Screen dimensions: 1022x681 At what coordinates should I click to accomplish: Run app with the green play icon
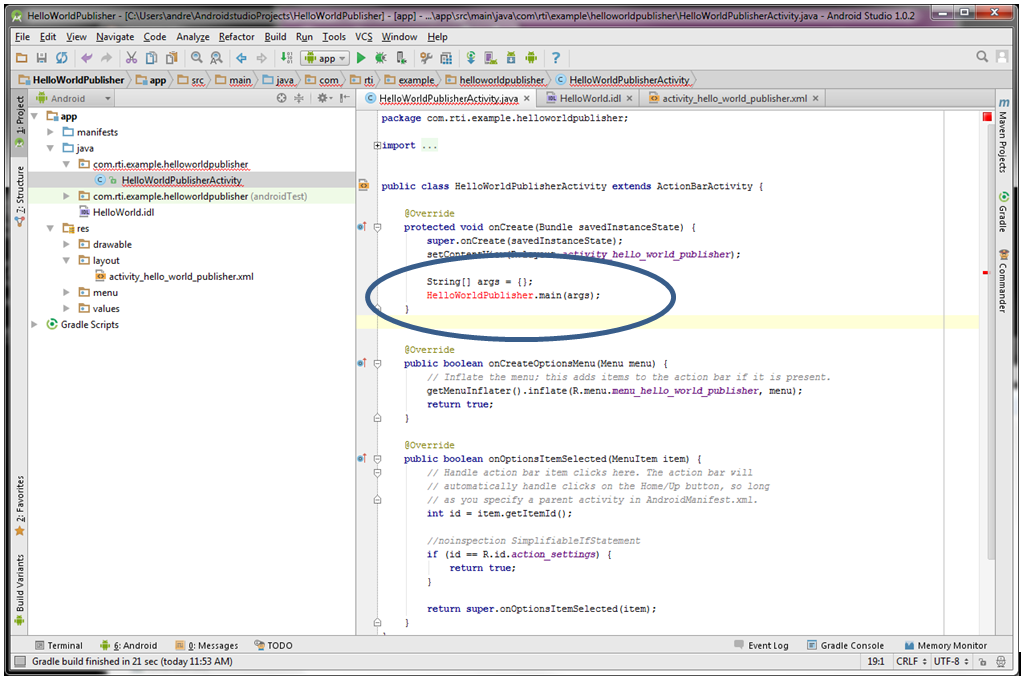(361, 58)
